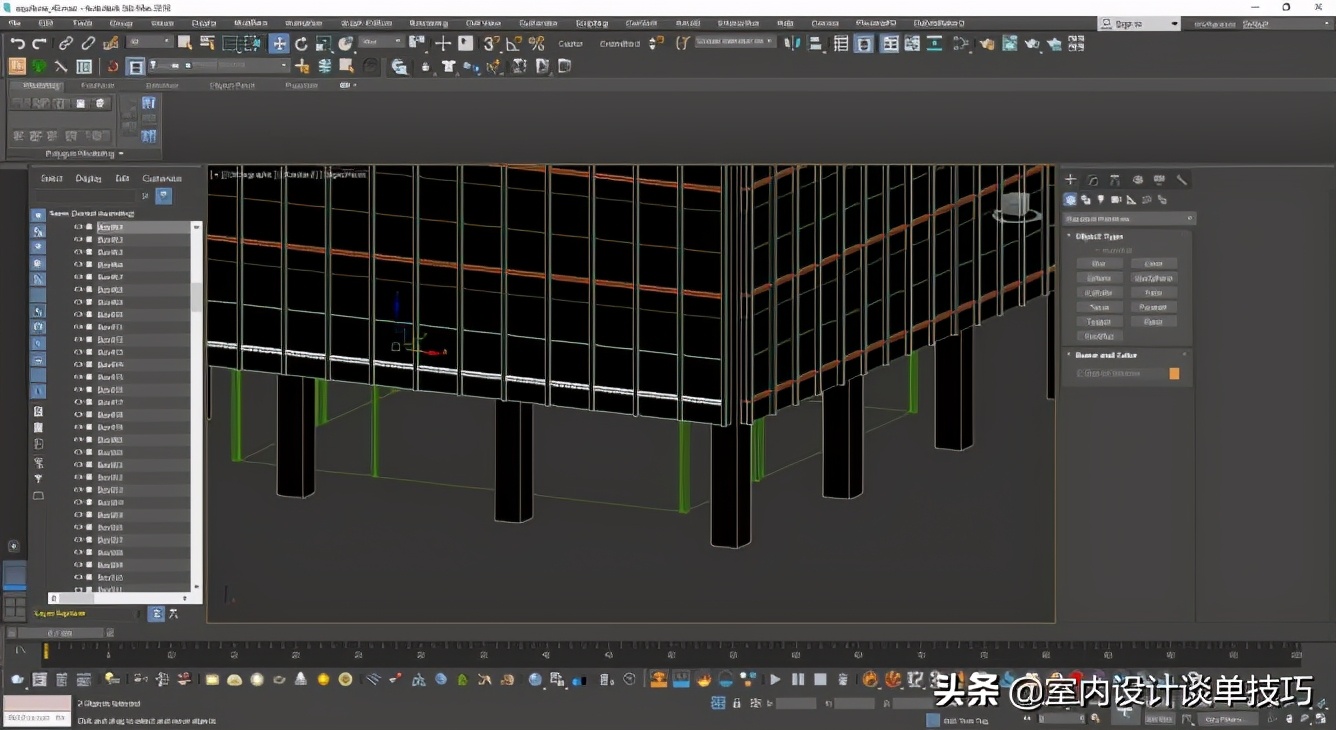Screen dimensions: 1336x730
Task: Click the Box primitive creation button
Action: click(x=1098, y=263)
